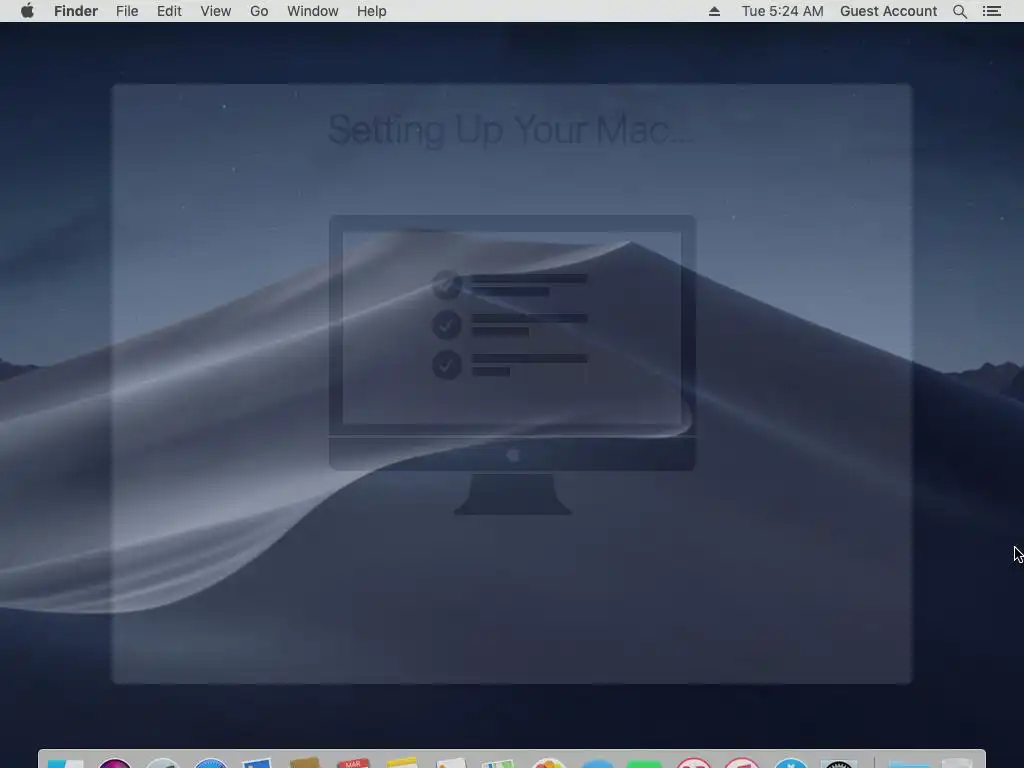Open Notification Center list icon
The image size is (1024, 768).
coord(992,11)
